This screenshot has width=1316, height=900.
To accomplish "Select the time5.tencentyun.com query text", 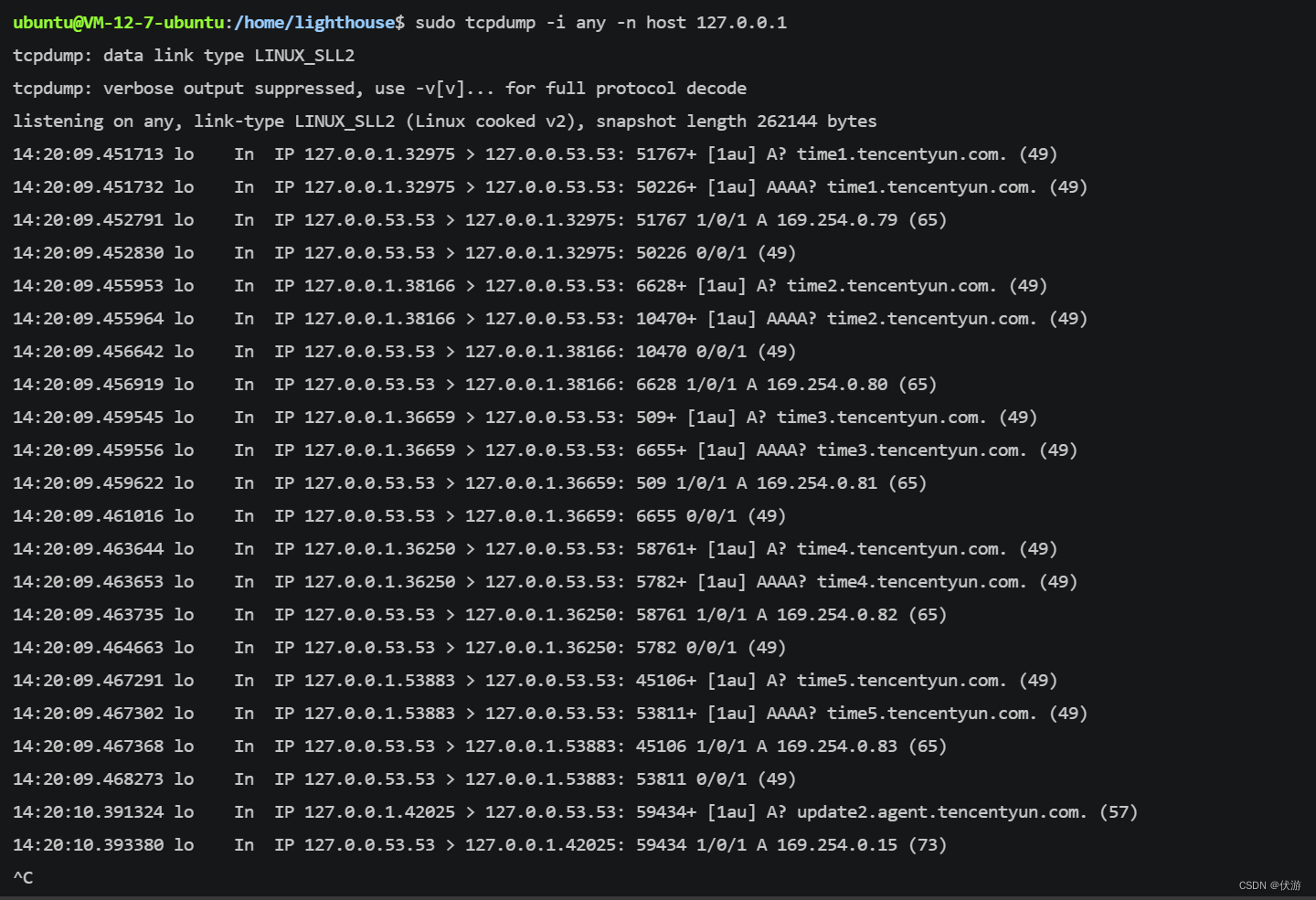I will tap(898, 680).
